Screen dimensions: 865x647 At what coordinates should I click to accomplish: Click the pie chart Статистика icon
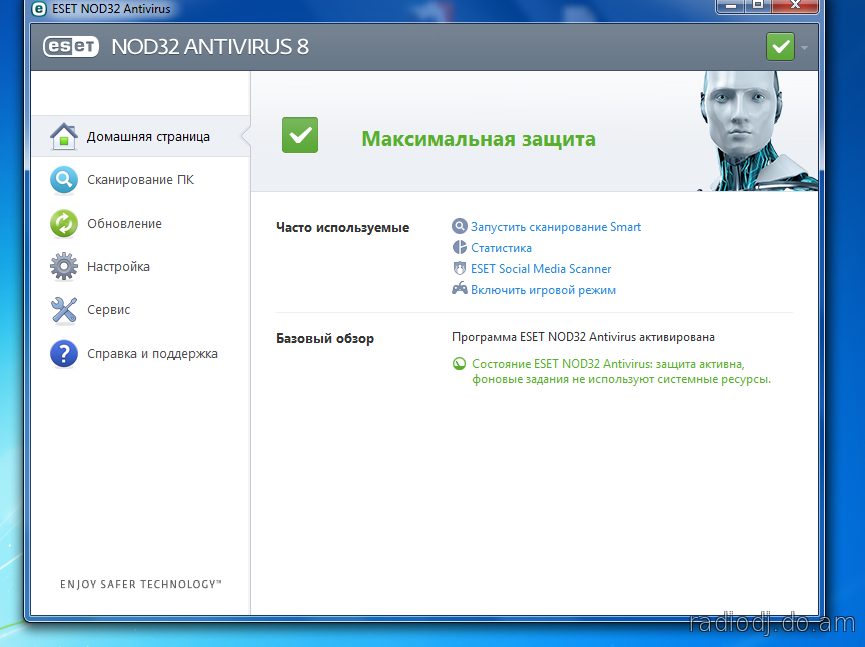(x=460, y=247)
